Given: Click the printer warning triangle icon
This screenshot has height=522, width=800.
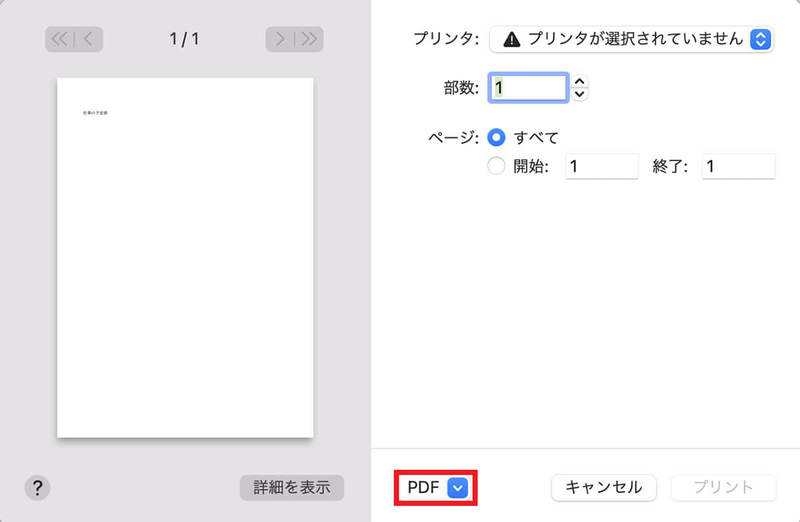Looking at the screenshot, I should pos(512,39).
